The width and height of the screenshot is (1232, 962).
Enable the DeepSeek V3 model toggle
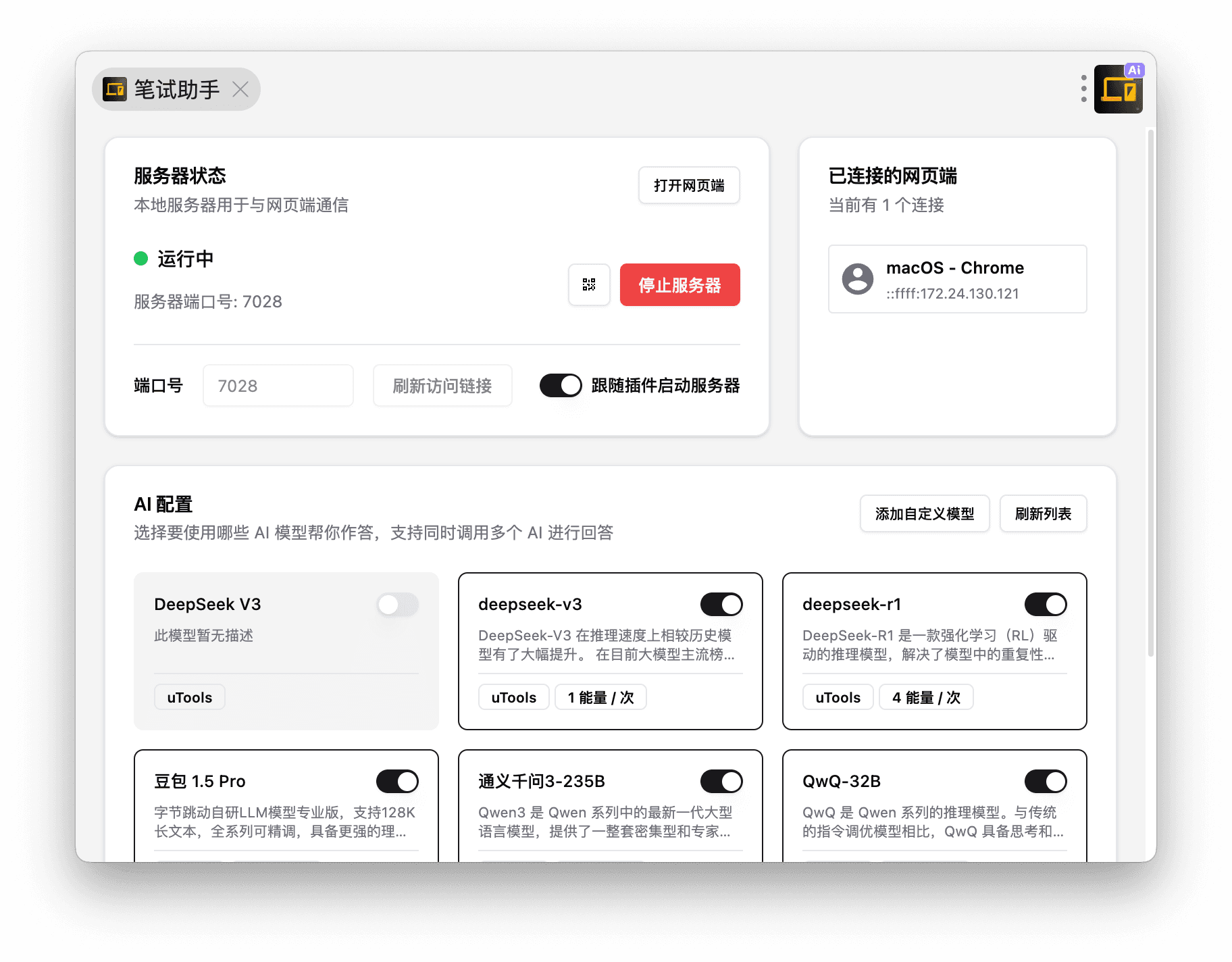[x=398, y=605]
